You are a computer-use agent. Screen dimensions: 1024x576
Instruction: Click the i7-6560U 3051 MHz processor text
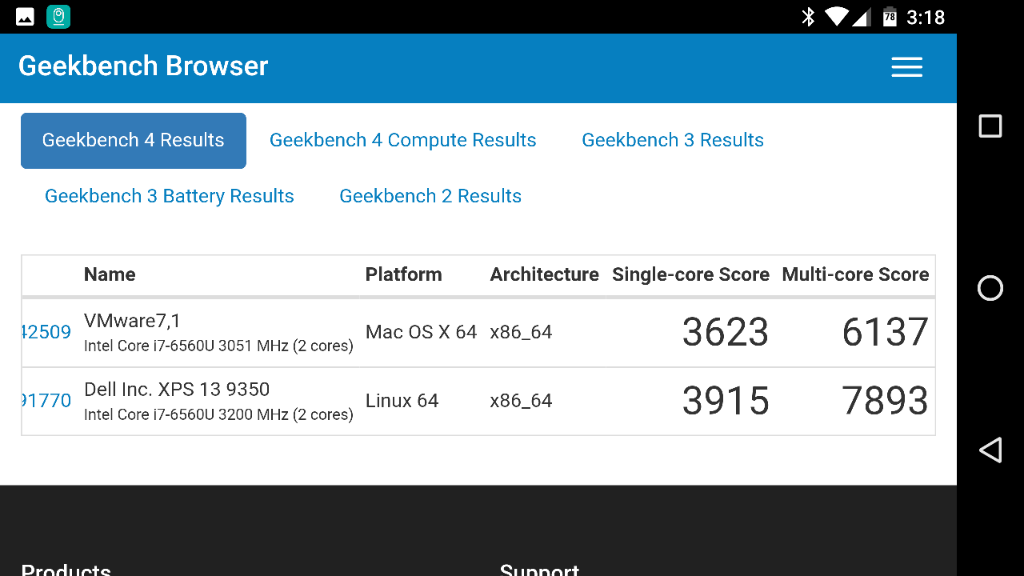pyautogui.click(x=218, y=345)
